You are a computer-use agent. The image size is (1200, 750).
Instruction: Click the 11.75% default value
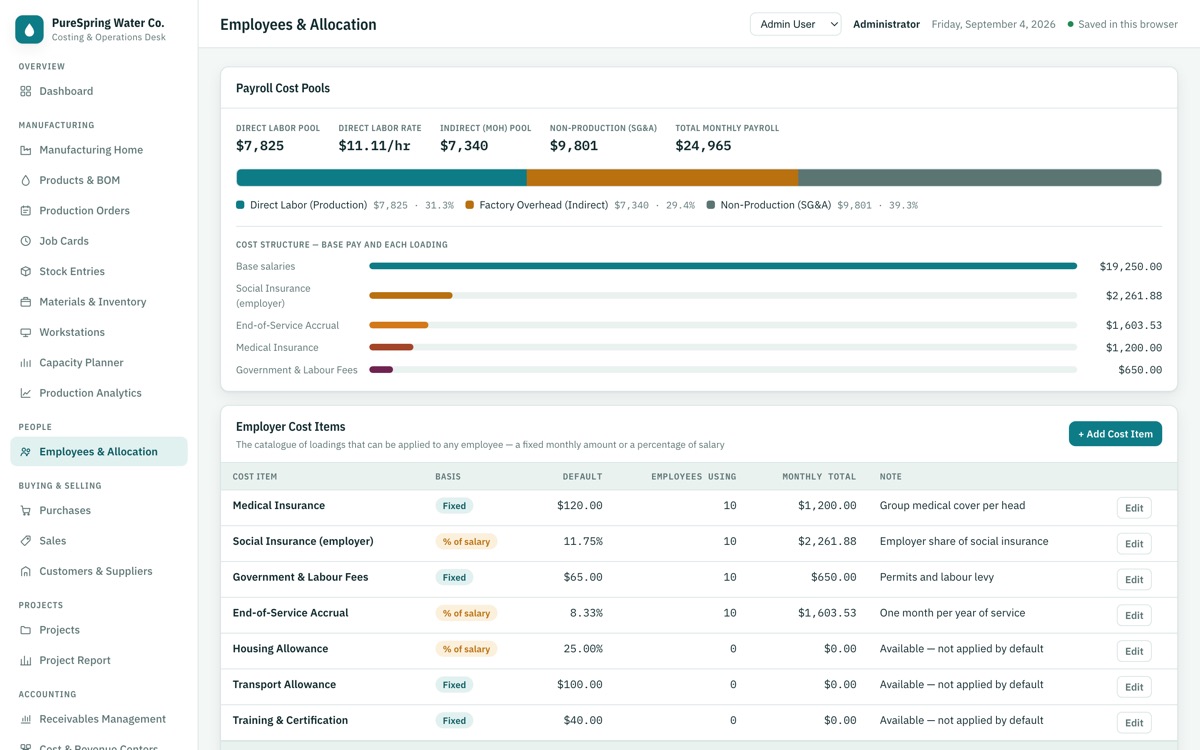pyautogui.click(x=583, y=541)
